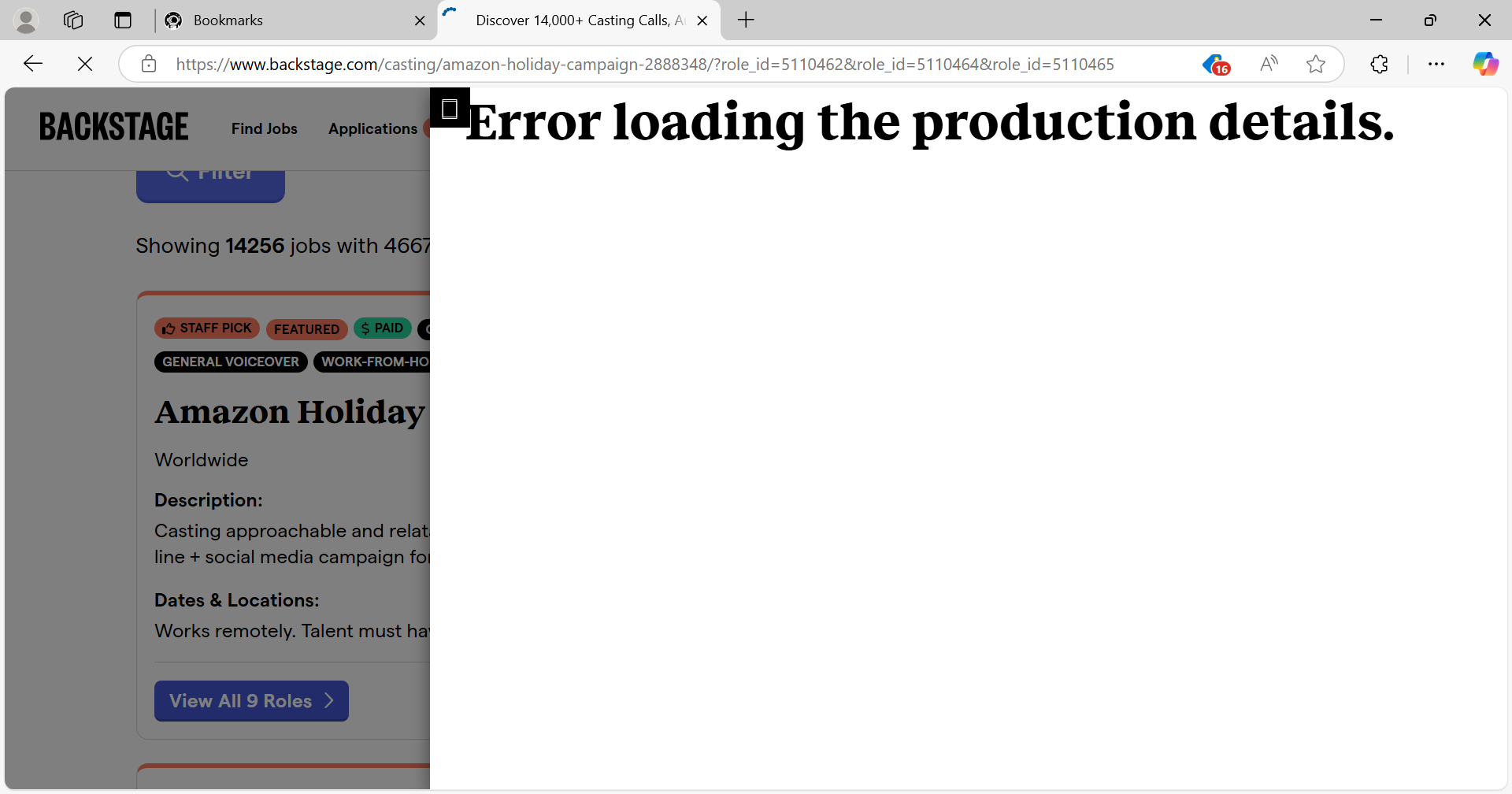
Task: Open the Find Jobs menu item
Action: coord(264,128)
